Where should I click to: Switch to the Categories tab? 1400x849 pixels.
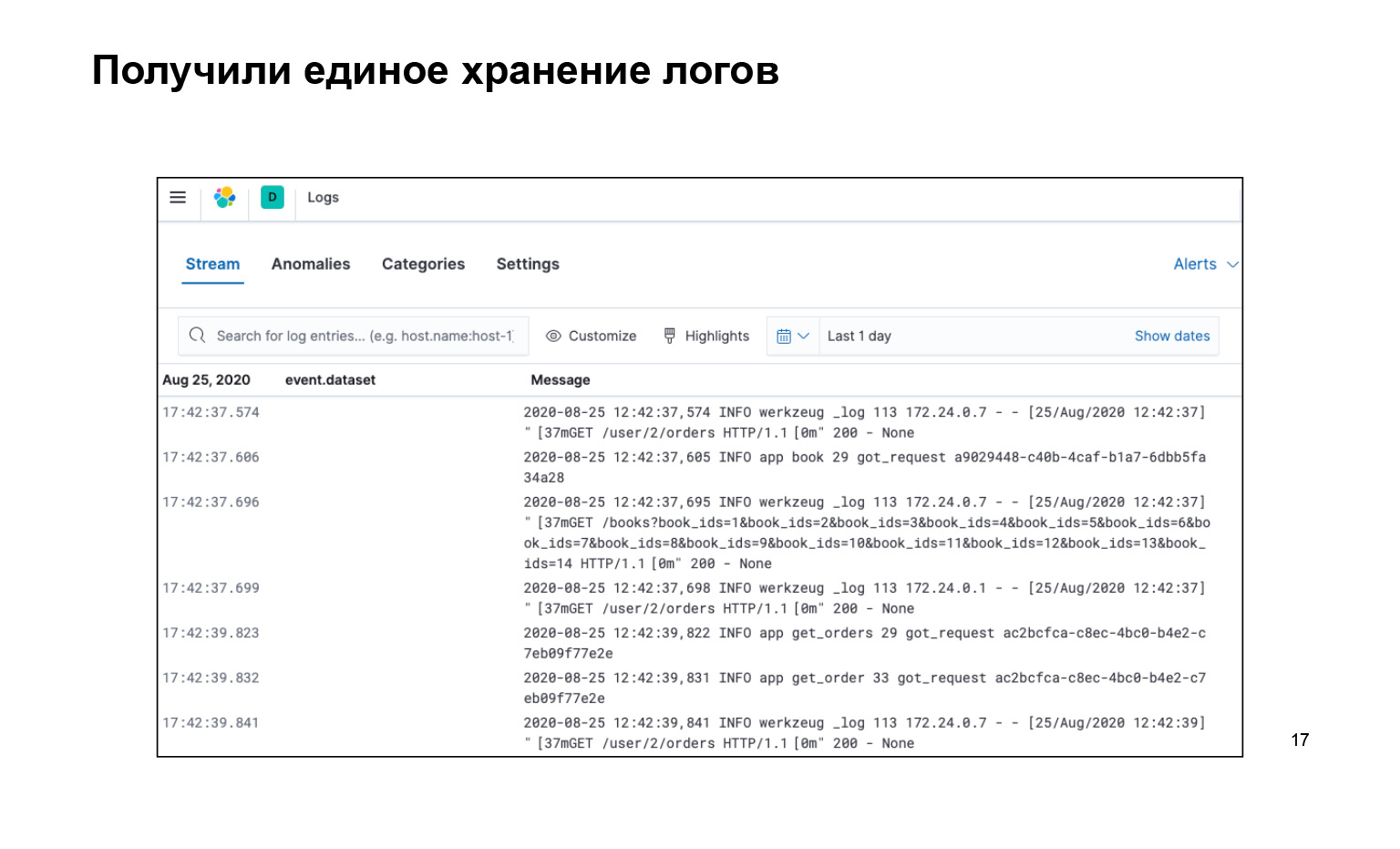click(x=423, y=264)
